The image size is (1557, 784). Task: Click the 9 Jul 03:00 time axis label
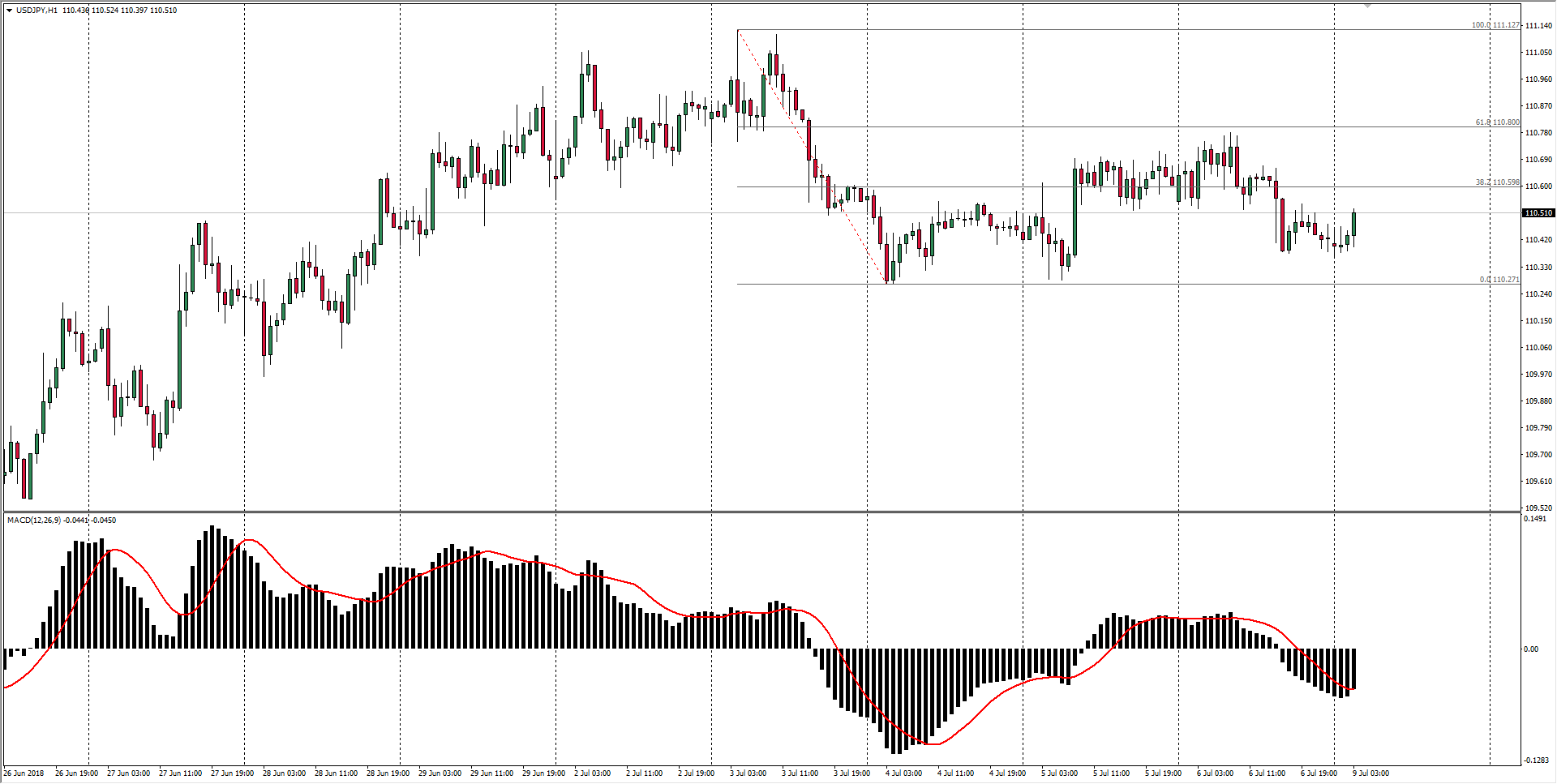[x=1370, y=773]
